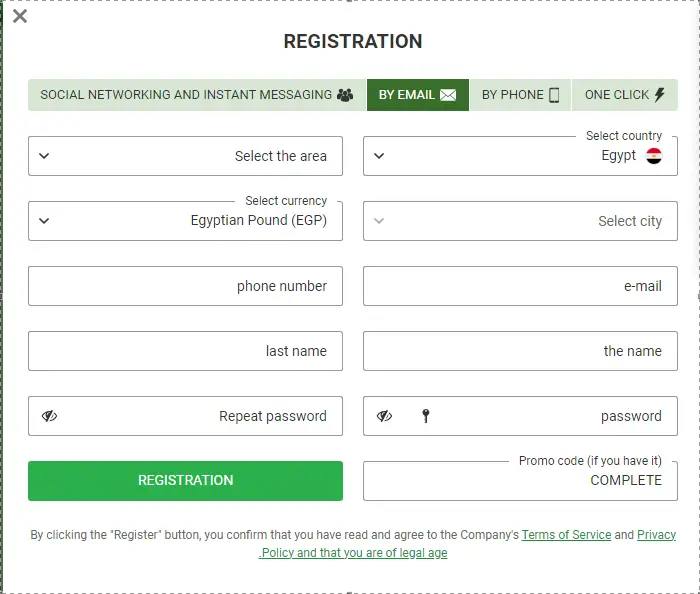This screenshot has height=594, width=700.
Task: Click into the last name field
Action: point(185,351)
